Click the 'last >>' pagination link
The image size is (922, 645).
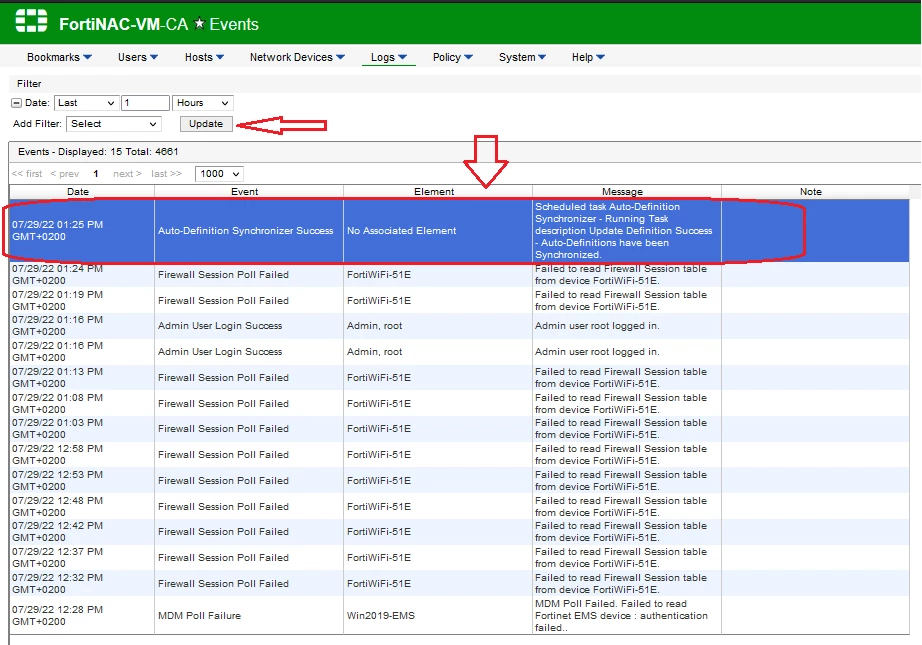[166, 174]
